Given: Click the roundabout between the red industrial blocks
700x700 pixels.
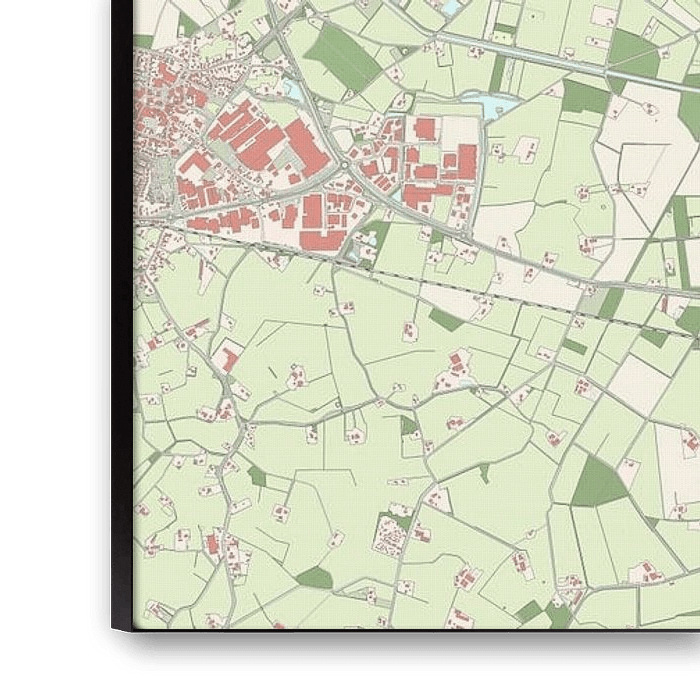Looking at the screenshot, I should click(x=345, y=166).
